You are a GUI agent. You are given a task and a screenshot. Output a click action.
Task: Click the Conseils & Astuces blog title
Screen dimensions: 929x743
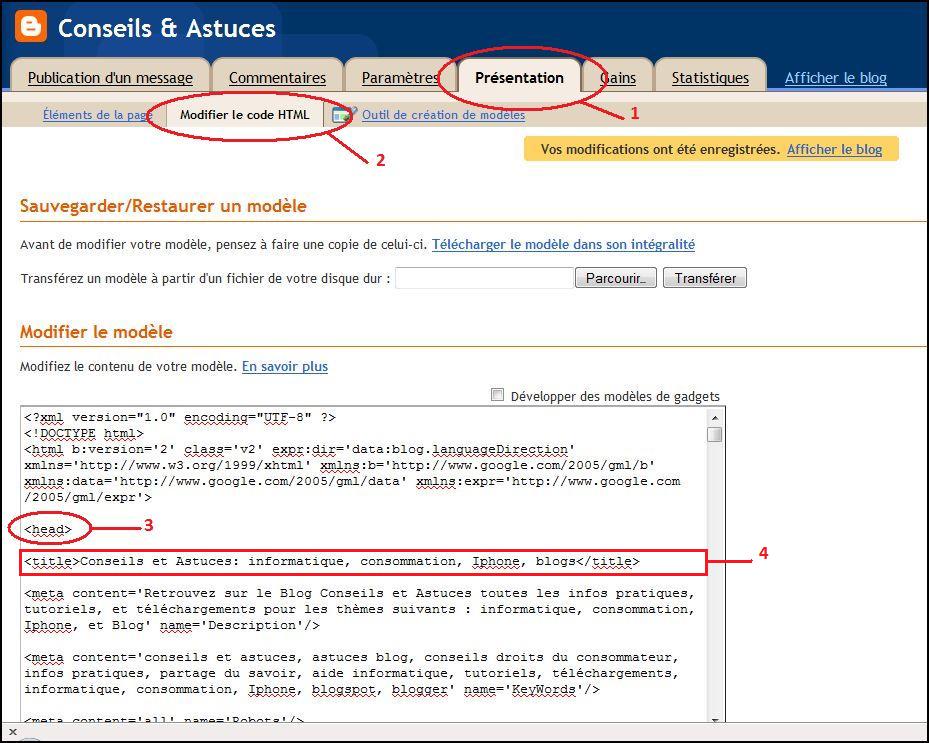[x=166, y=28]
